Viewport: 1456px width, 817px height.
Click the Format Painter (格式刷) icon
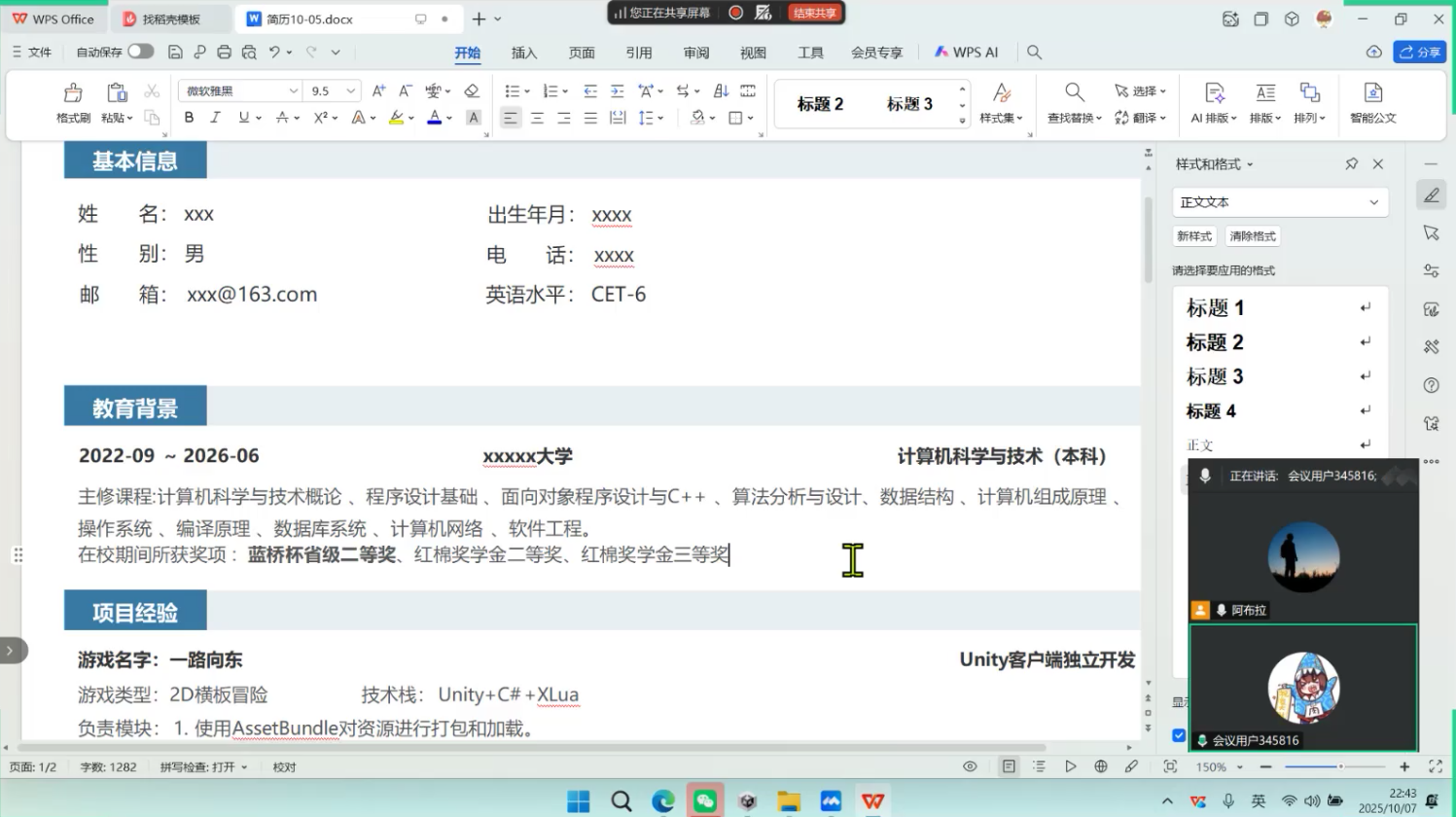(73, 93)
